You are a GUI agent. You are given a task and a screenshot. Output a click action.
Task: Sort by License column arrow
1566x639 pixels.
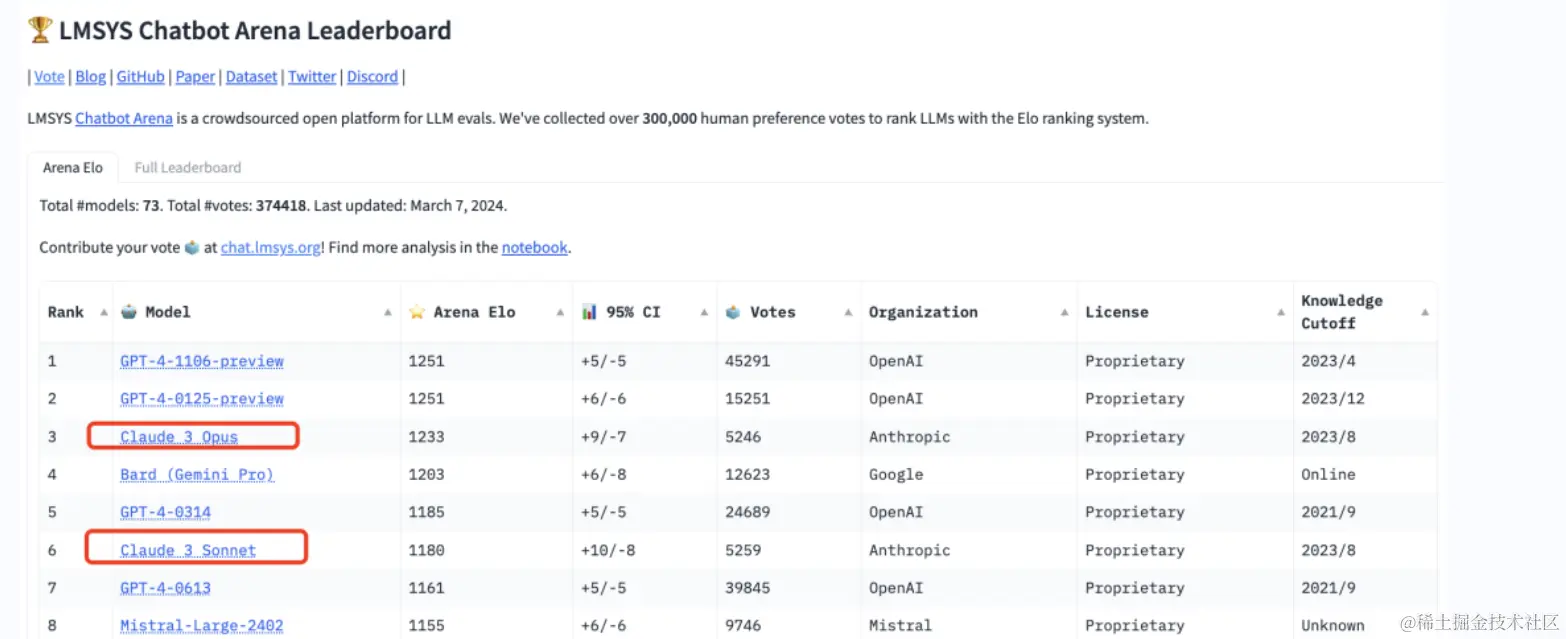click(1281, 312)
